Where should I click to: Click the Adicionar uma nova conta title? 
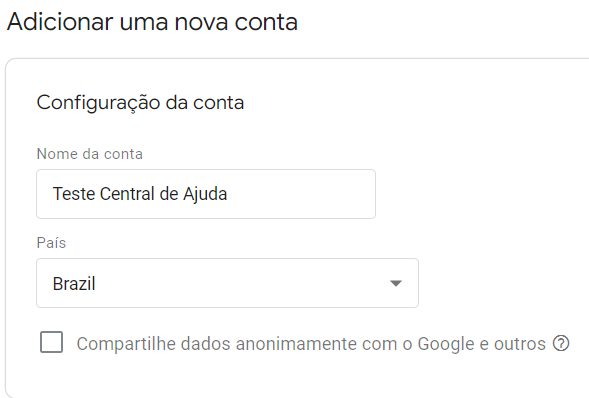pyautogui.click(x=153, y=22)
